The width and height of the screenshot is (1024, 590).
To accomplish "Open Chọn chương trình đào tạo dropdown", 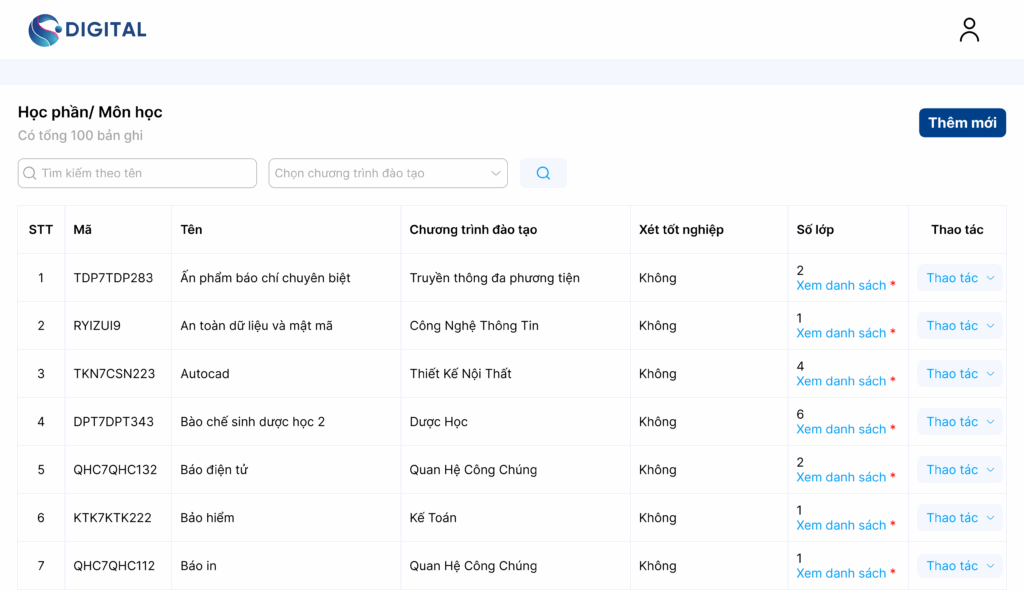I will coord(387,173).
